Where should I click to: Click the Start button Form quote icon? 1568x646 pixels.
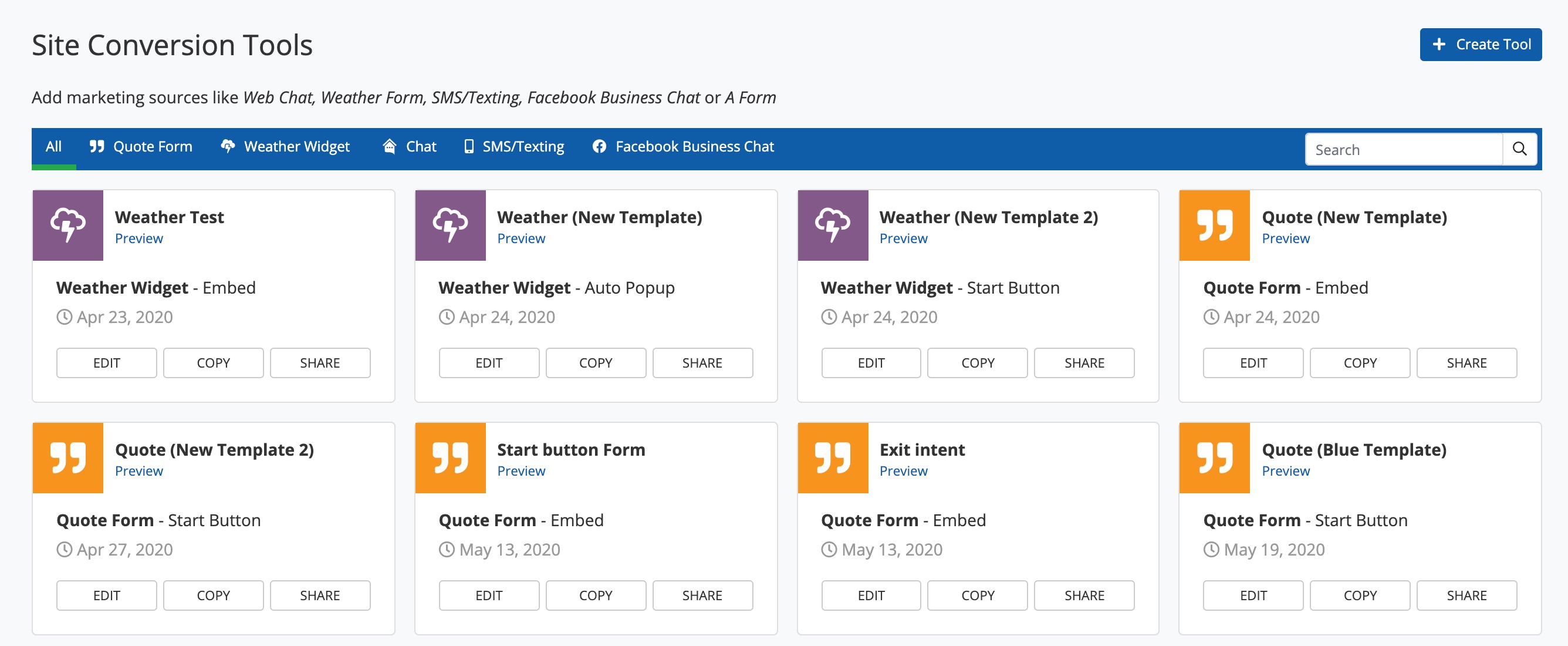[450, 457]
